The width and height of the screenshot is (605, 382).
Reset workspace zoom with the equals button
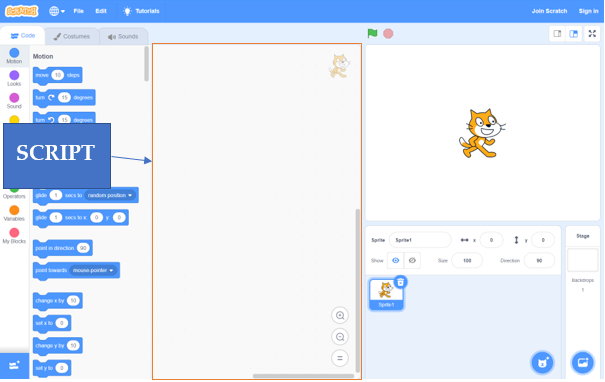340,358
